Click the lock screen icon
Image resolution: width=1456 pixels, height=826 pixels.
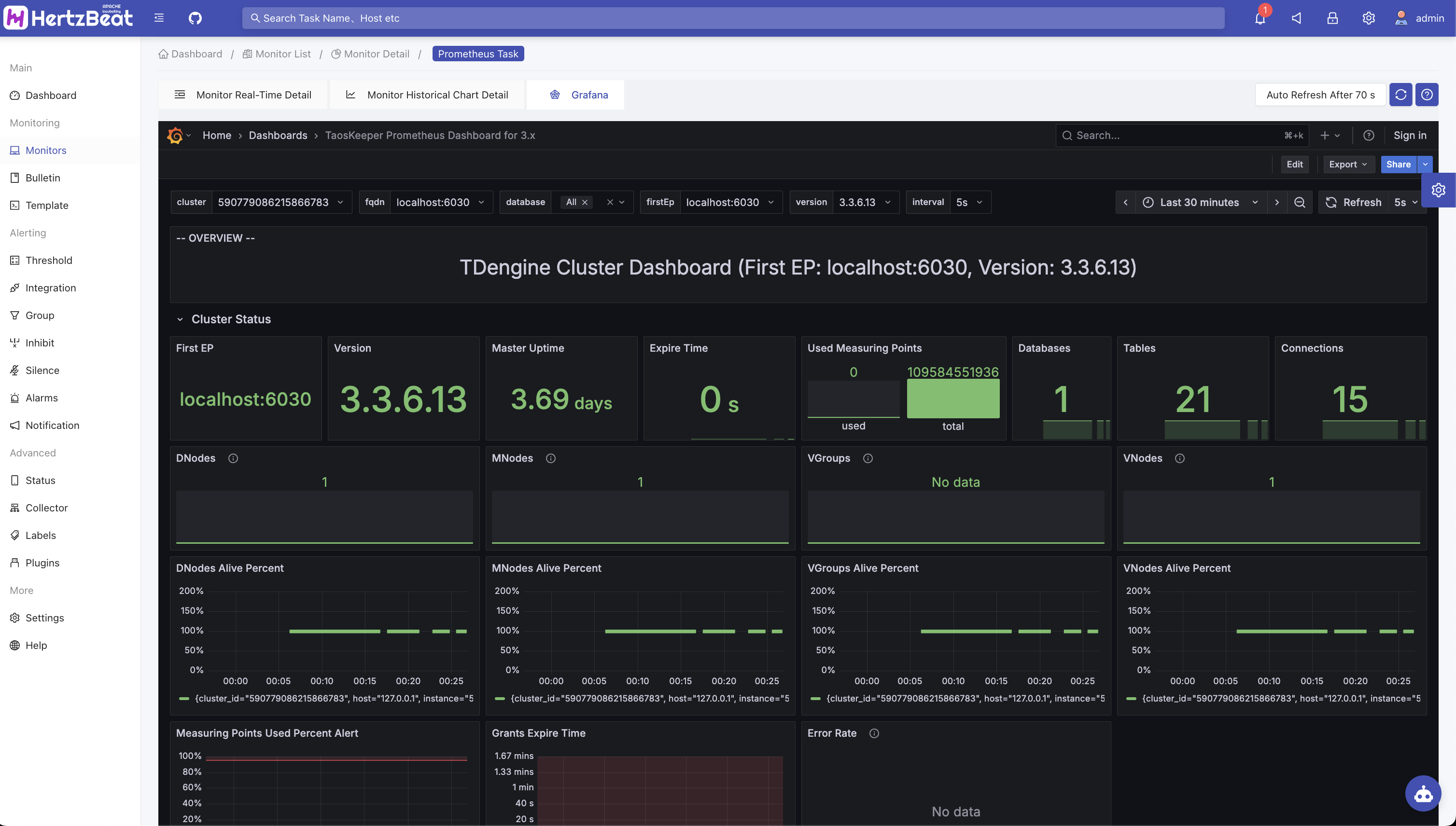pyautogui.click(x=1332, y=18)
